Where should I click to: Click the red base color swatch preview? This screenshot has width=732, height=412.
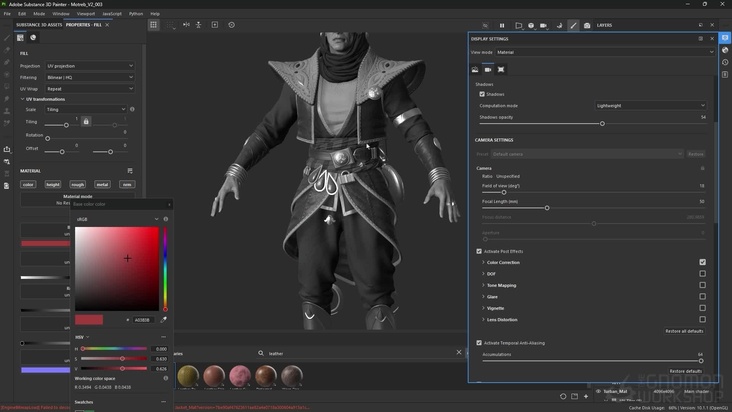(x=89, y=320)
